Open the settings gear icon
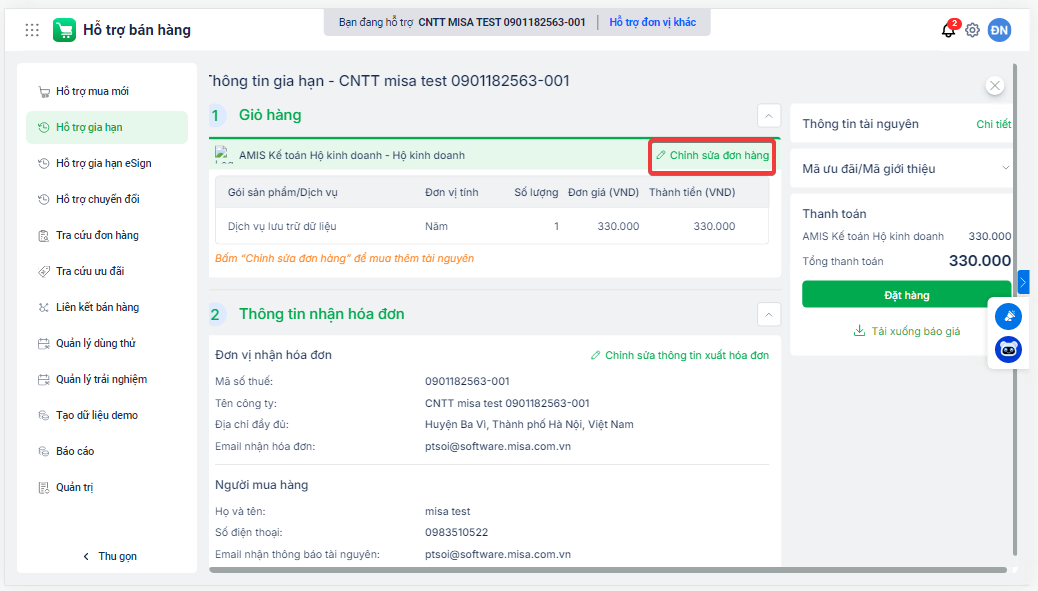 pos(972,30)
